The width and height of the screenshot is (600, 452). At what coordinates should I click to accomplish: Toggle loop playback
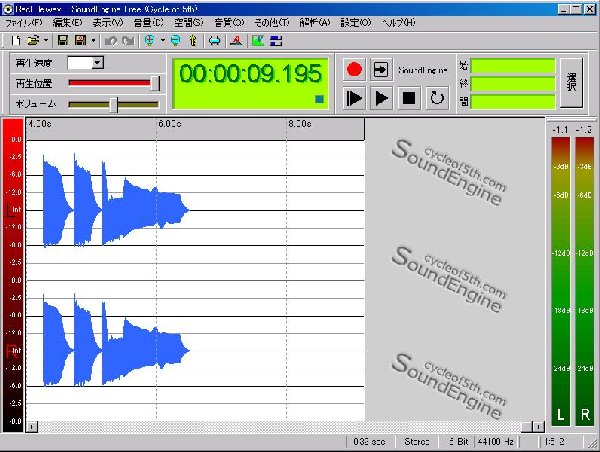pos(436,98)
